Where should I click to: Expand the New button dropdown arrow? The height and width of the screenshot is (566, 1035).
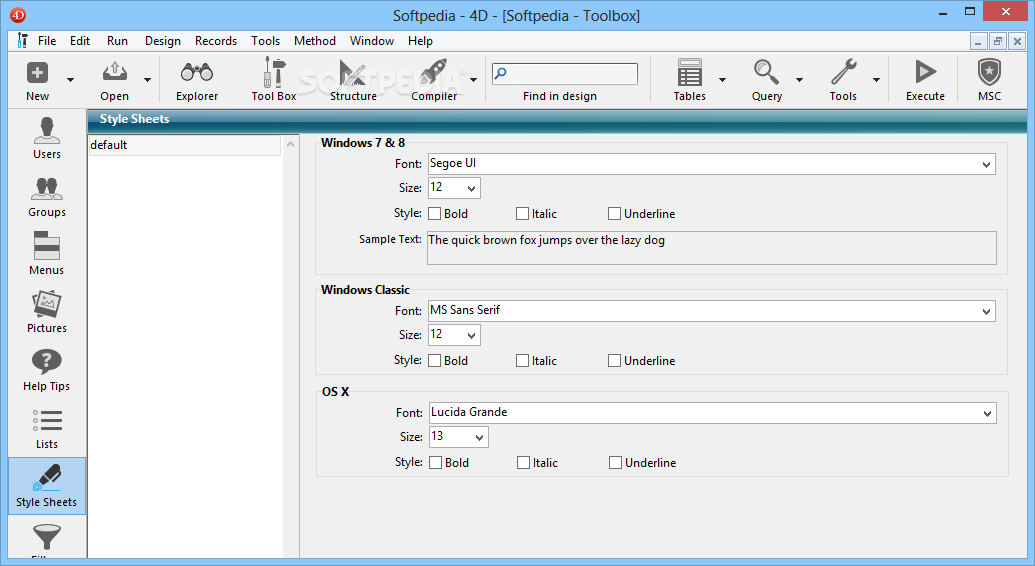pos(71,80)
